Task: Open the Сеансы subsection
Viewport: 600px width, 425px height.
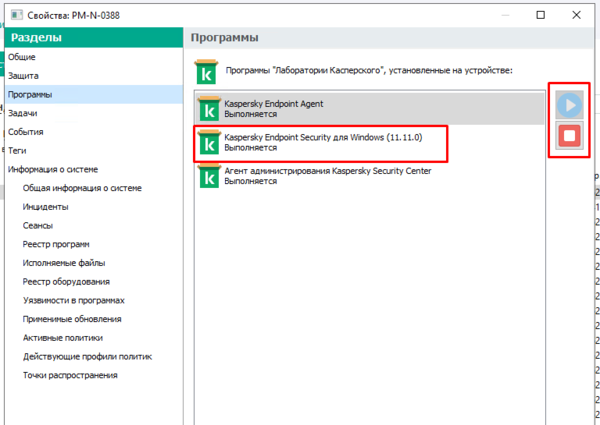Action: [x=38, y=226]
